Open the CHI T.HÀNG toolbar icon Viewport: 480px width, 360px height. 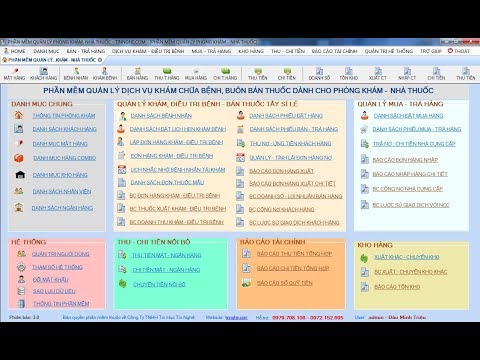pyautogui.click(x=225, y=74)
